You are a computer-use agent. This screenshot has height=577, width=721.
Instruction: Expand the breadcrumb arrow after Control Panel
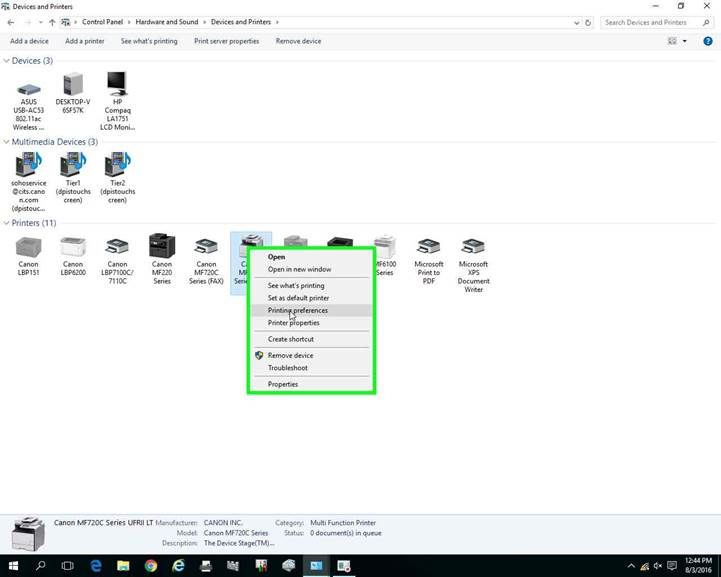click(129, 22)
